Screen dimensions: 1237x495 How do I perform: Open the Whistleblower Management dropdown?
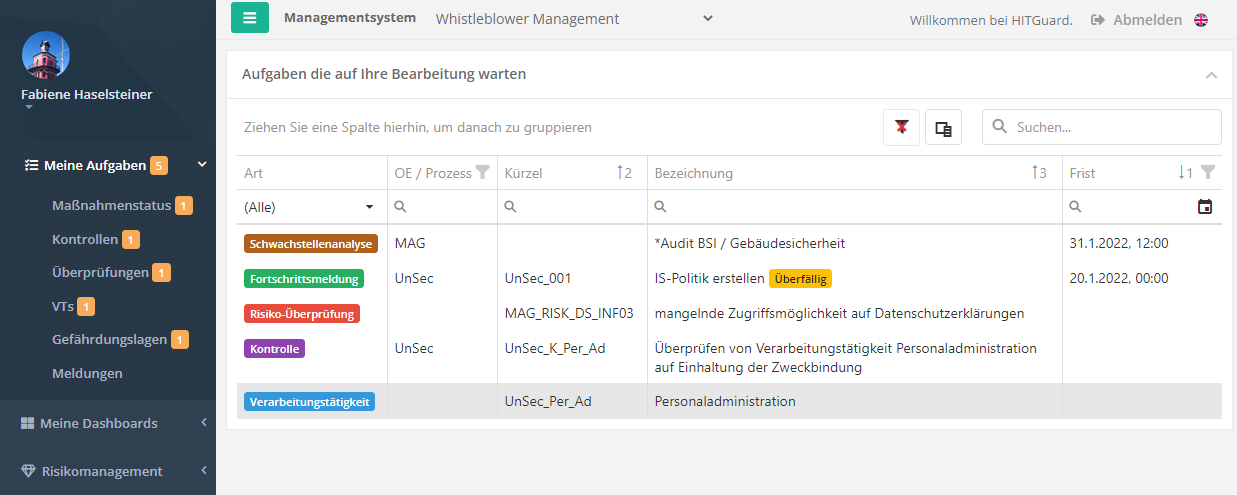point(574,19)
